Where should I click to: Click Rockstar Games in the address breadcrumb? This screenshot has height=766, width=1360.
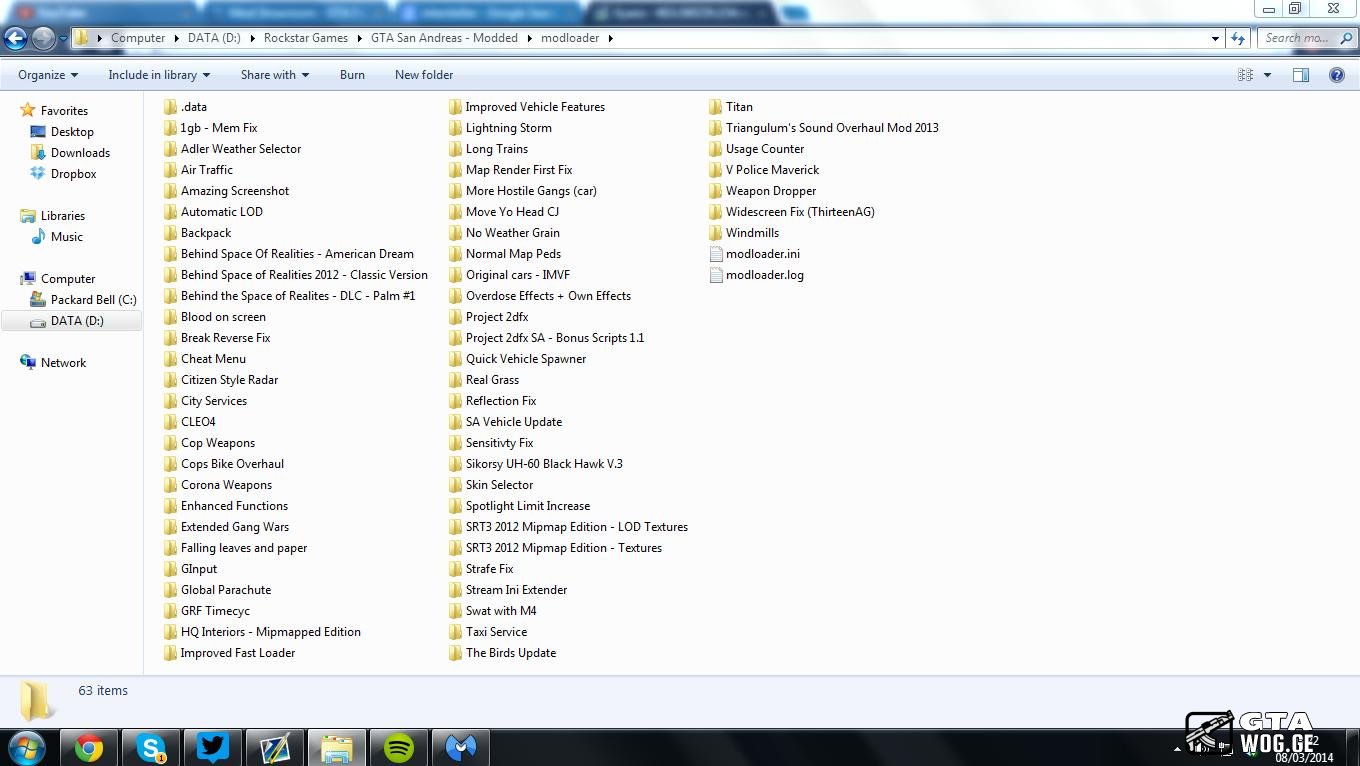[306, 38]
